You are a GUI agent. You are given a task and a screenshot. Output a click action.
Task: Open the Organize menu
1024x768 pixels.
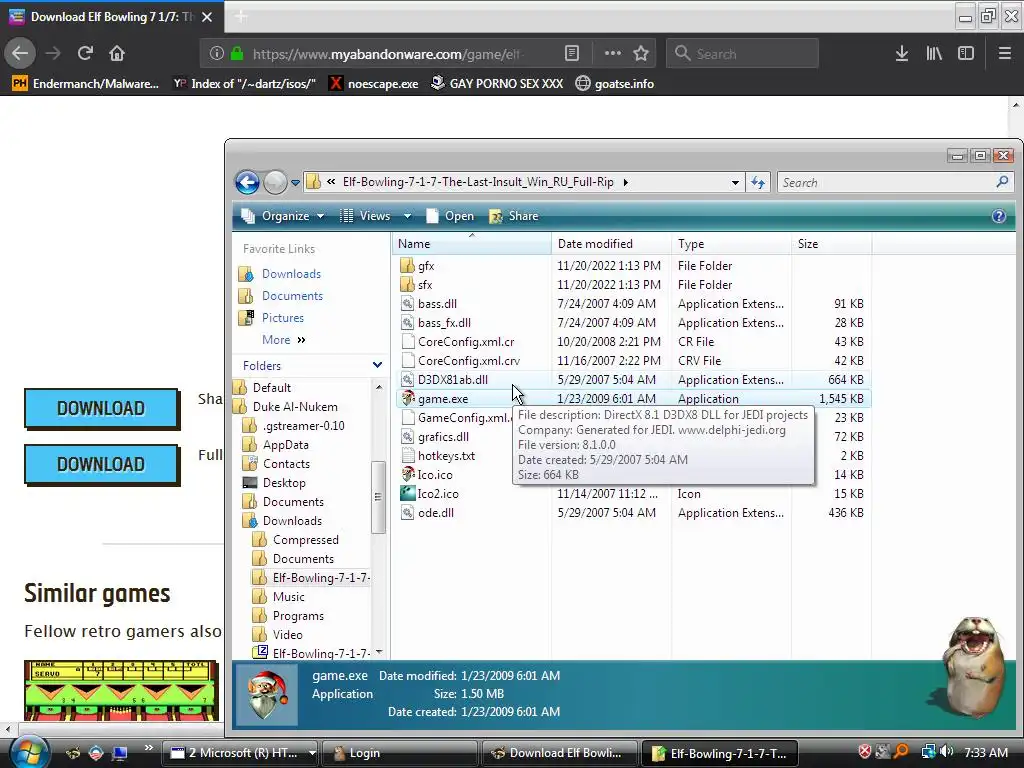coord(283,216)
